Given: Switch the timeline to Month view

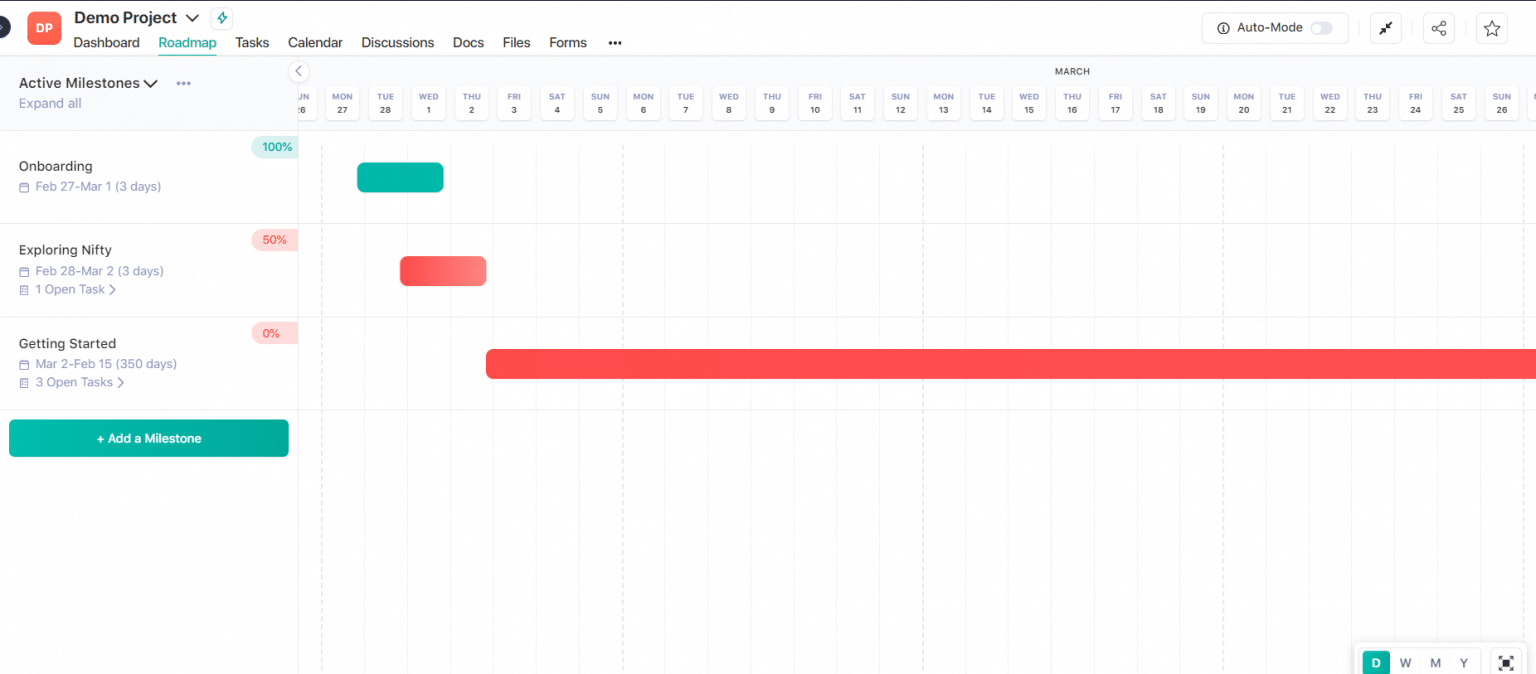Looking at the screenshot, I should coord(1435,662).
